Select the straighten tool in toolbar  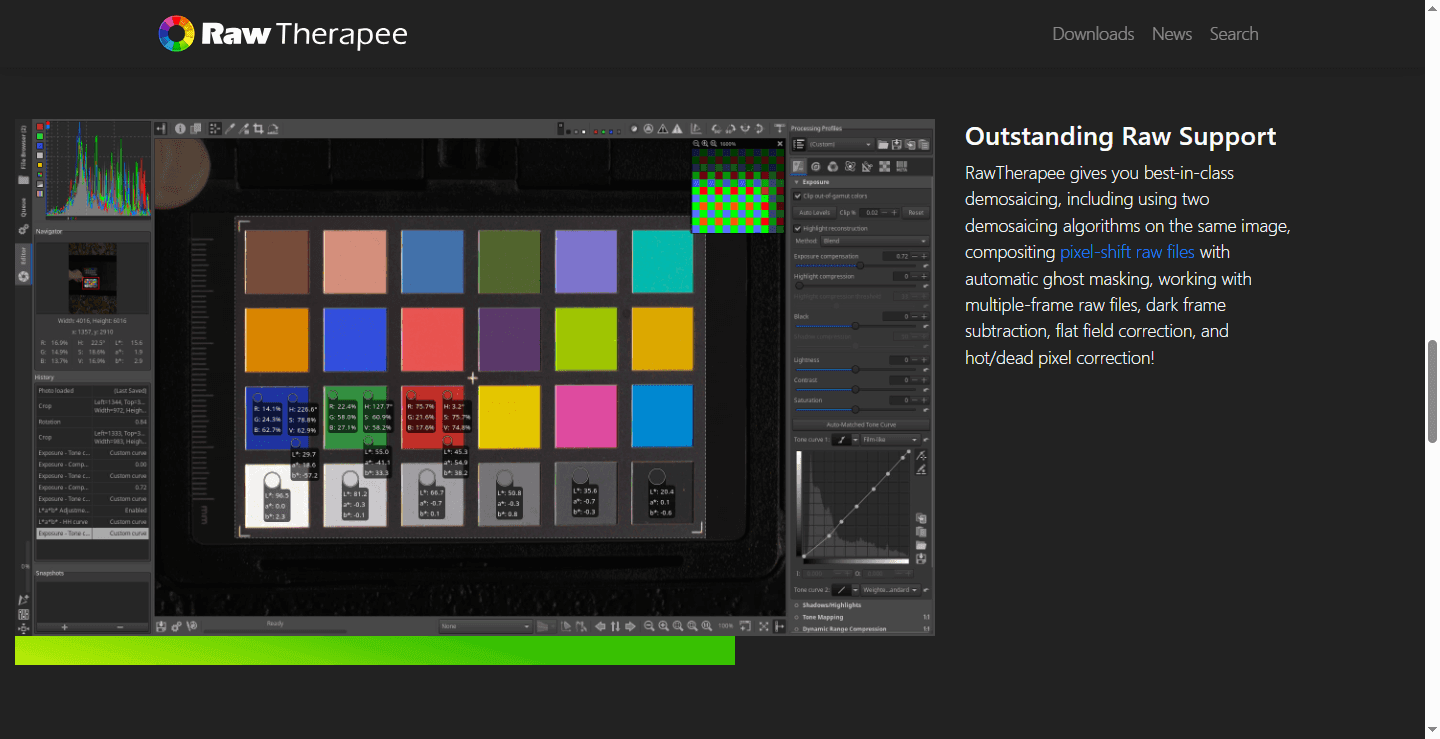(x=272, y=128)
